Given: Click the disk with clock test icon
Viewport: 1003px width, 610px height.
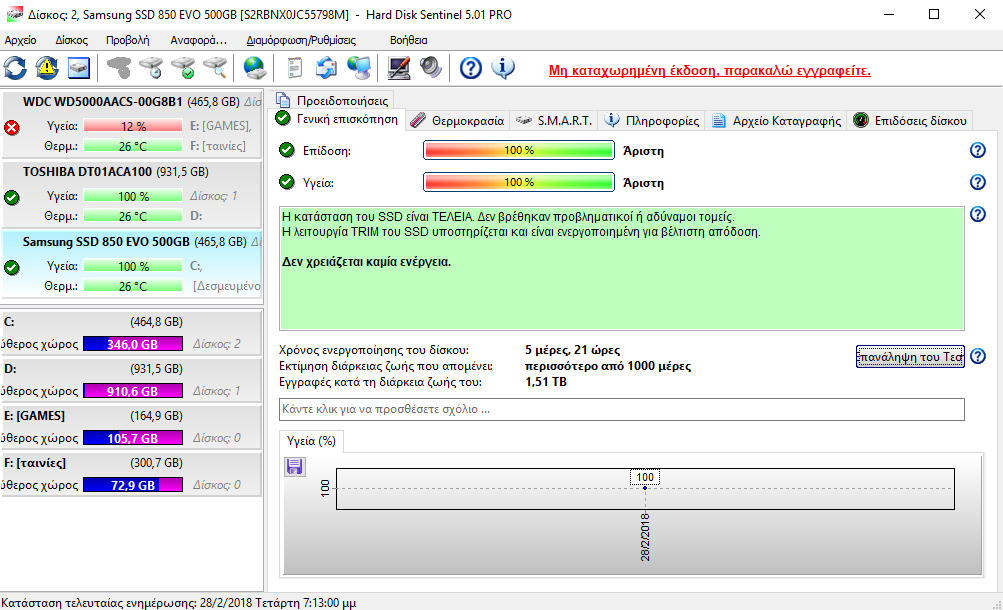Looking at the screenshot, I should pos(152,68).
